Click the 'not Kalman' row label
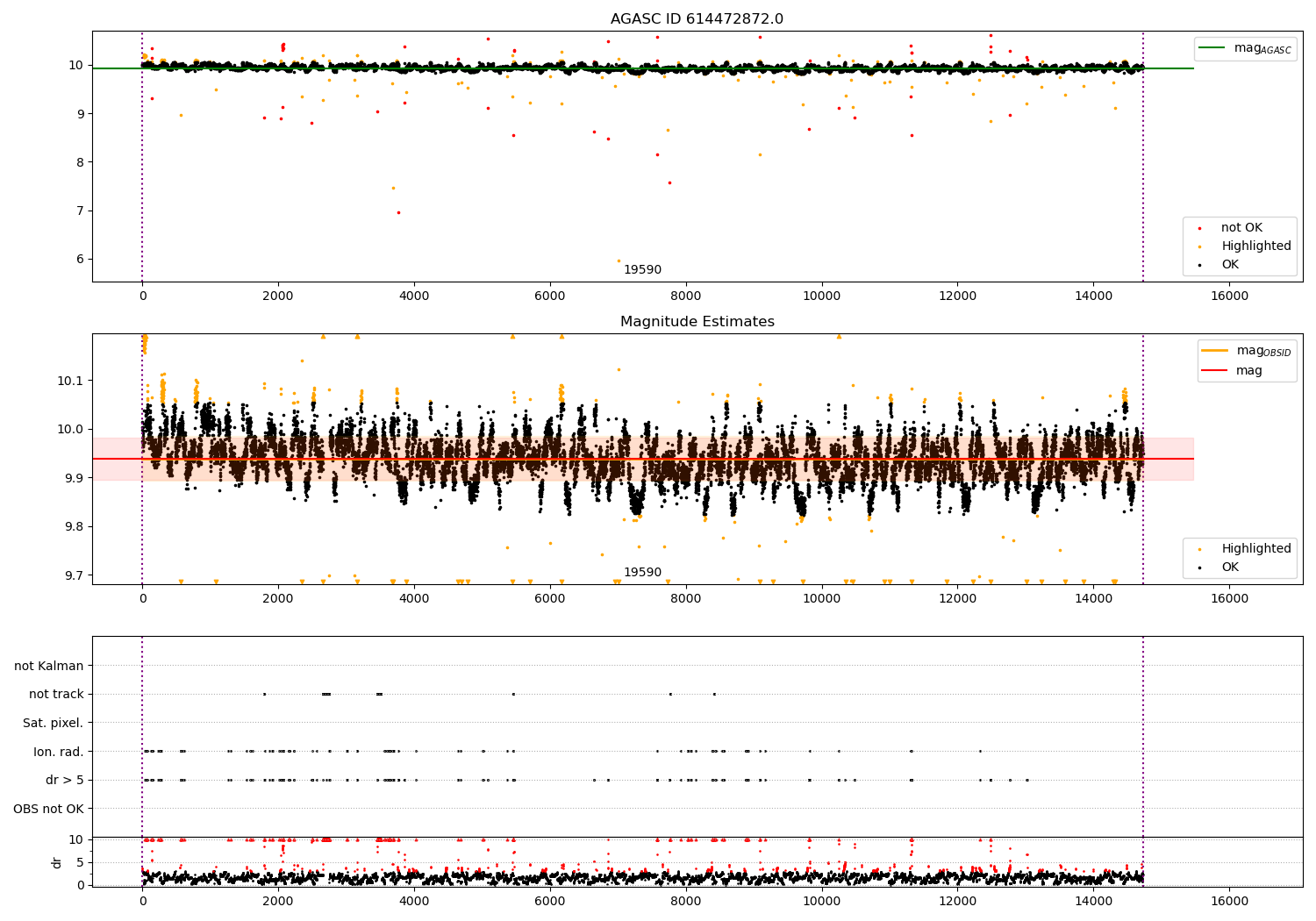 click(49, 666)
